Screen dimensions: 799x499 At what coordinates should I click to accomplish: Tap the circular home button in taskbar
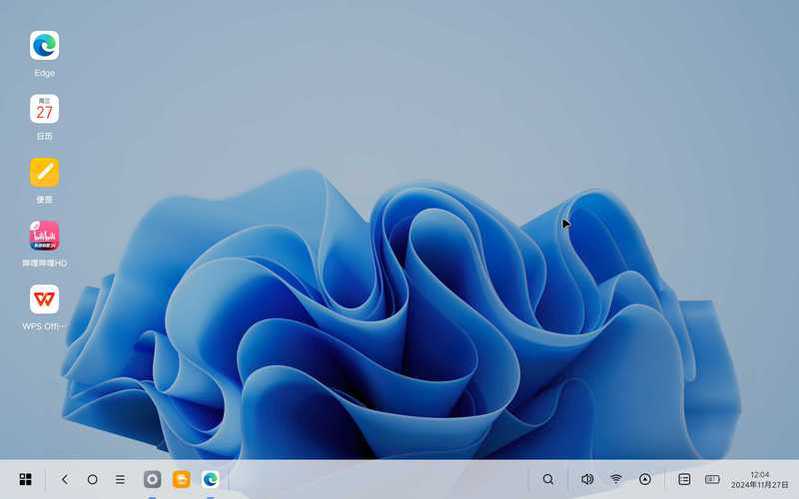[x=92, y=479]
